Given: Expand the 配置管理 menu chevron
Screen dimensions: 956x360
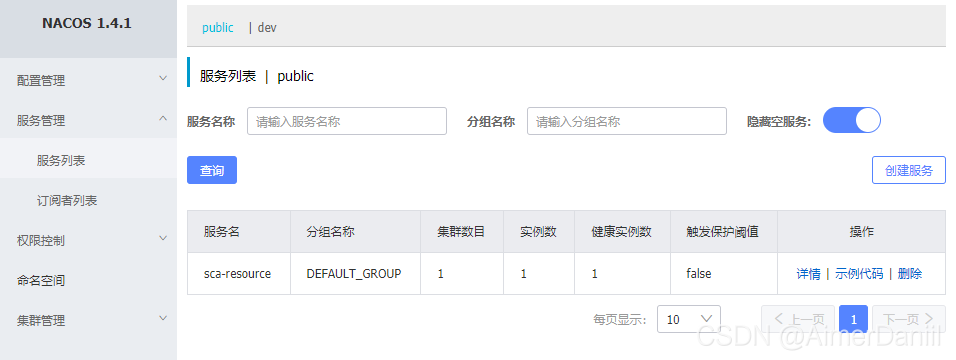Looking at the screenshot, I should coord(163,79).
